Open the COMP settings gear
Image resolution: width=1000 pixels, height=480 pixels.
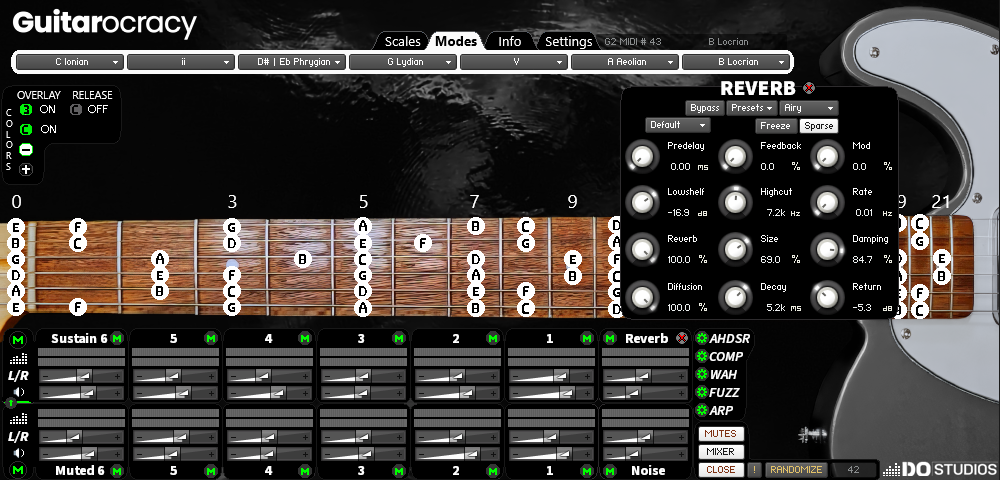(702, 356)
